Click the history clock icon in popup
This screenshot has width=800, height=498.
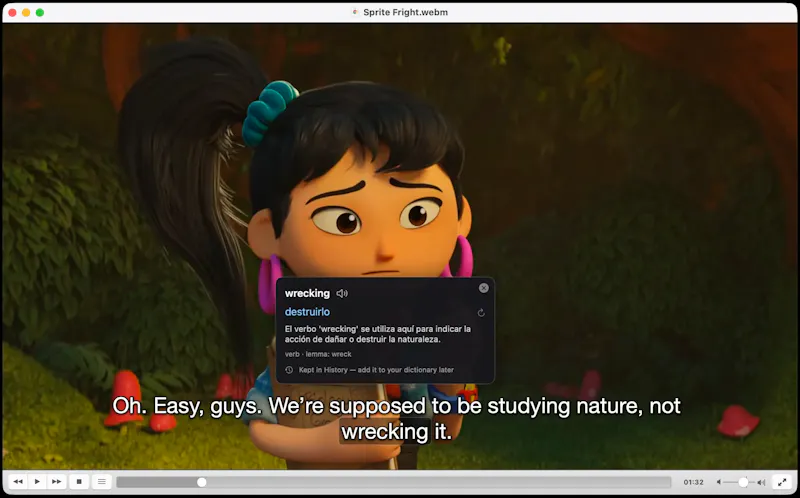coord(289,370)
